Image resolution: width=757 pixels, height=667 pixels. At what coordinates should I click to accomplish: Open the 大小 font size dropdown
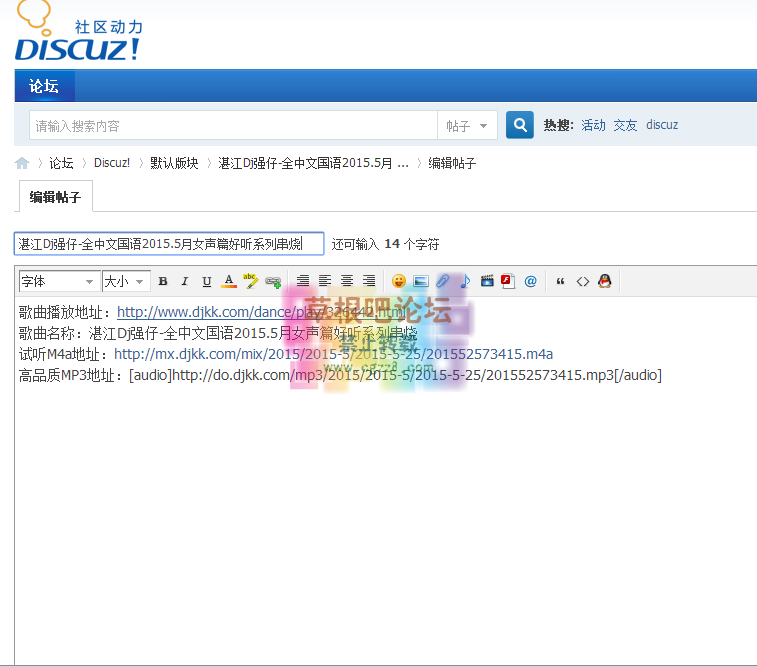pyautogui.click(x=126, y=281)
